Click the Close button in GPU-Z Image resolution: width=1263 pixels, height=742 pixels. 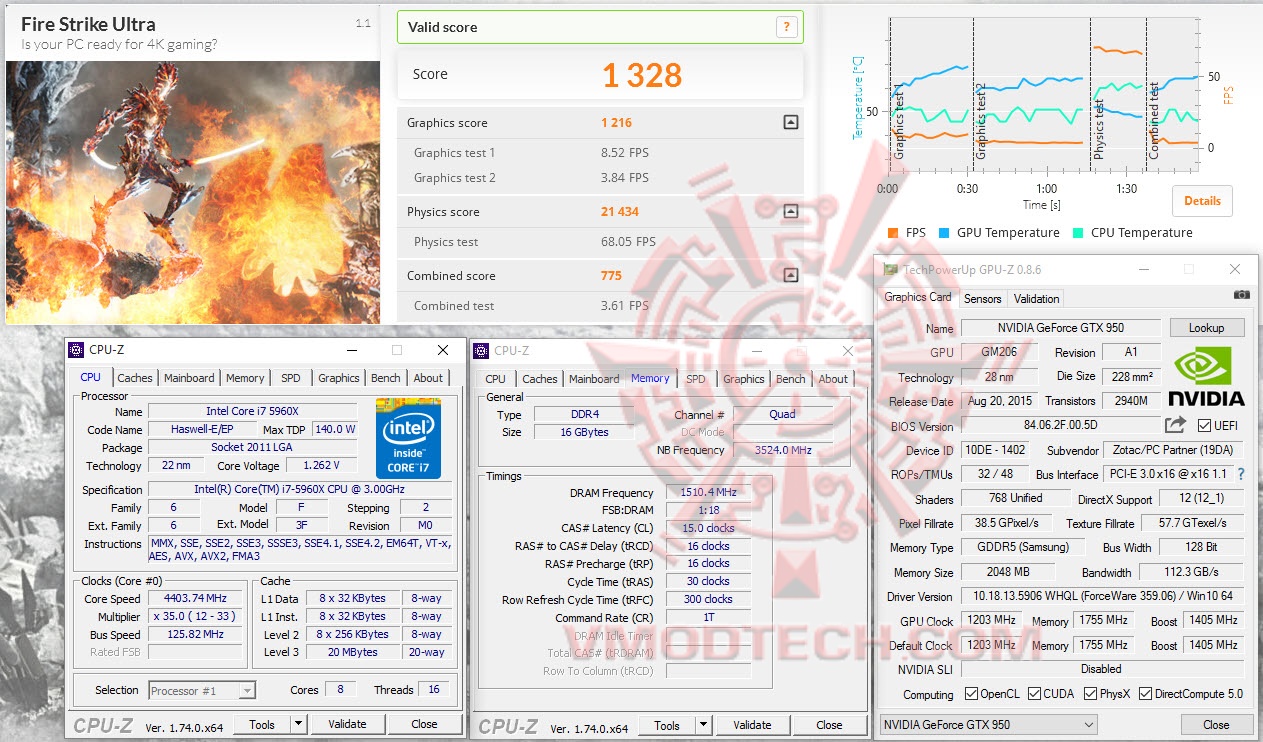click(x=1216, y=724)
